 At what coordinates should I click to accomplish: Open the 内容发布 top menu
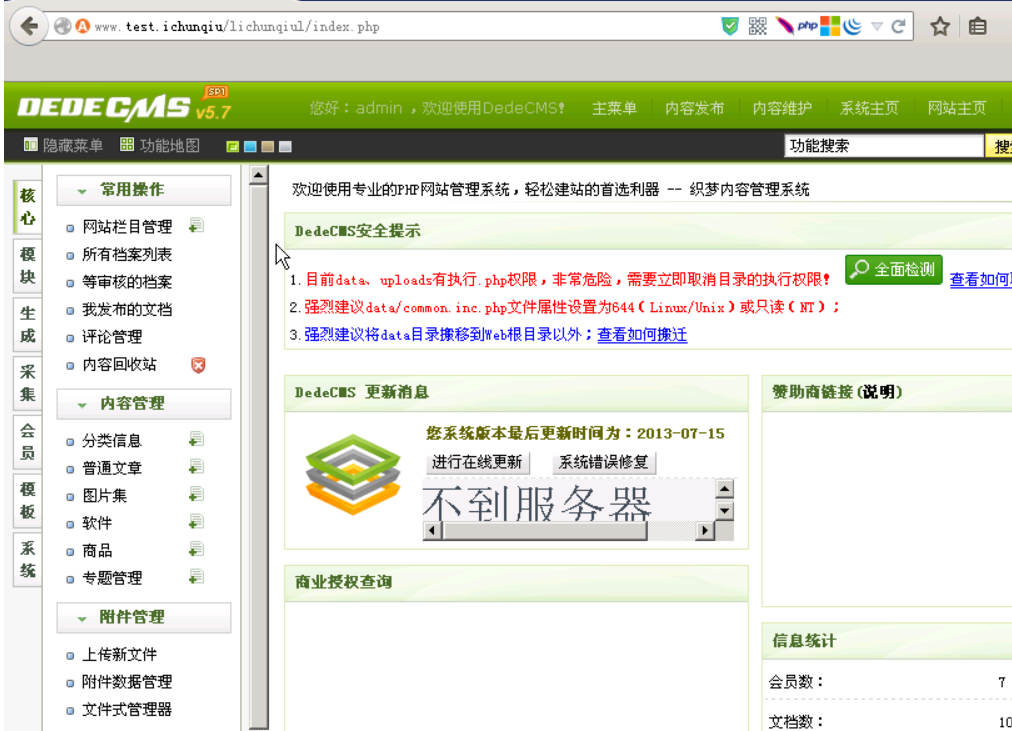pos(694,108)
